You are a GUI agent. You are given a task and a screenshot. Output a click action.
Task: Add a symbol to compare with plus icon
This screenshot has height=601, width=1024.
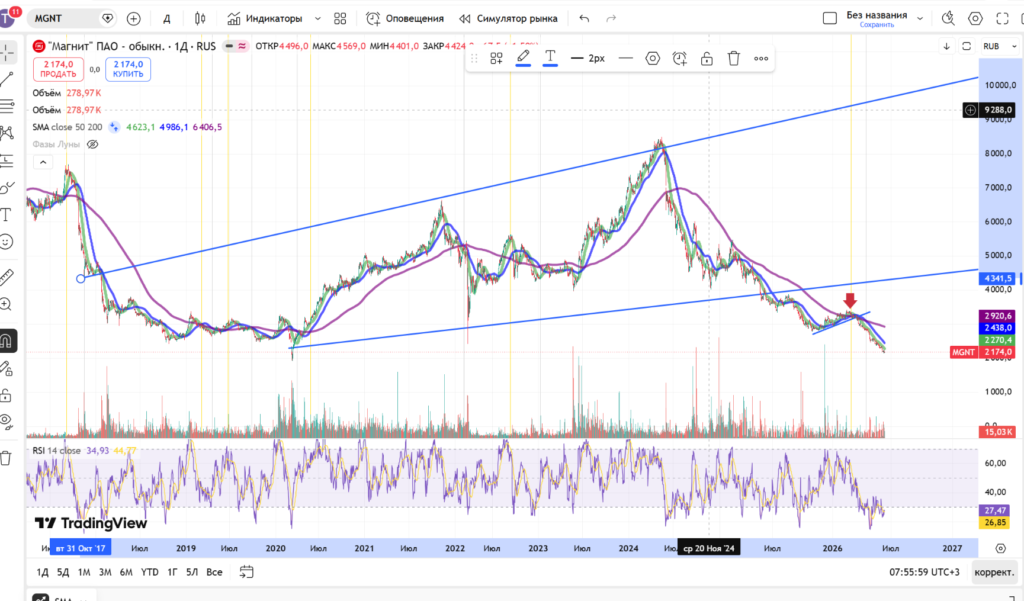pyautogui.click(x=133, y=18)
